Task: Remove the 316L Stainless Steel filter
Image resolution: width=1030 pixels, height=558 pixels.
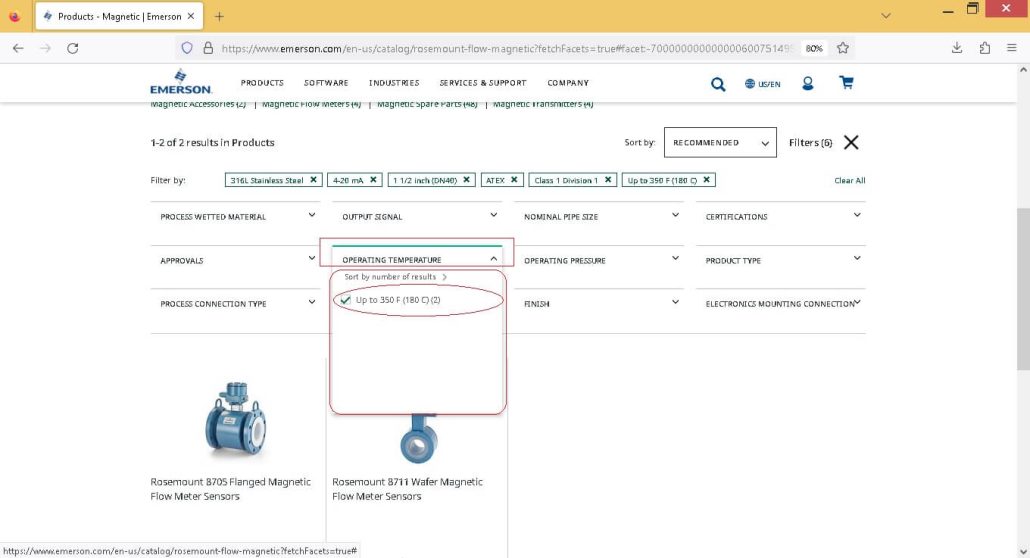Action: 313,179
